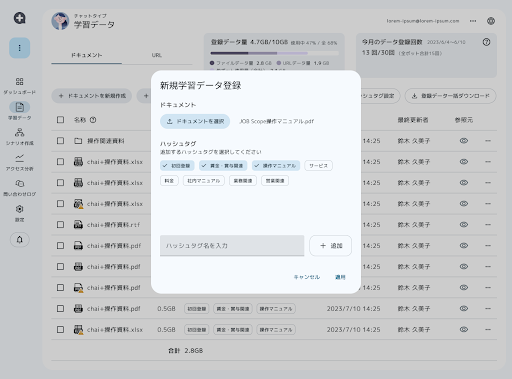This screenshot has width=512, height=379.
Task: Click the chat-plus app logo in the sidebar
Action: point(19,18)
